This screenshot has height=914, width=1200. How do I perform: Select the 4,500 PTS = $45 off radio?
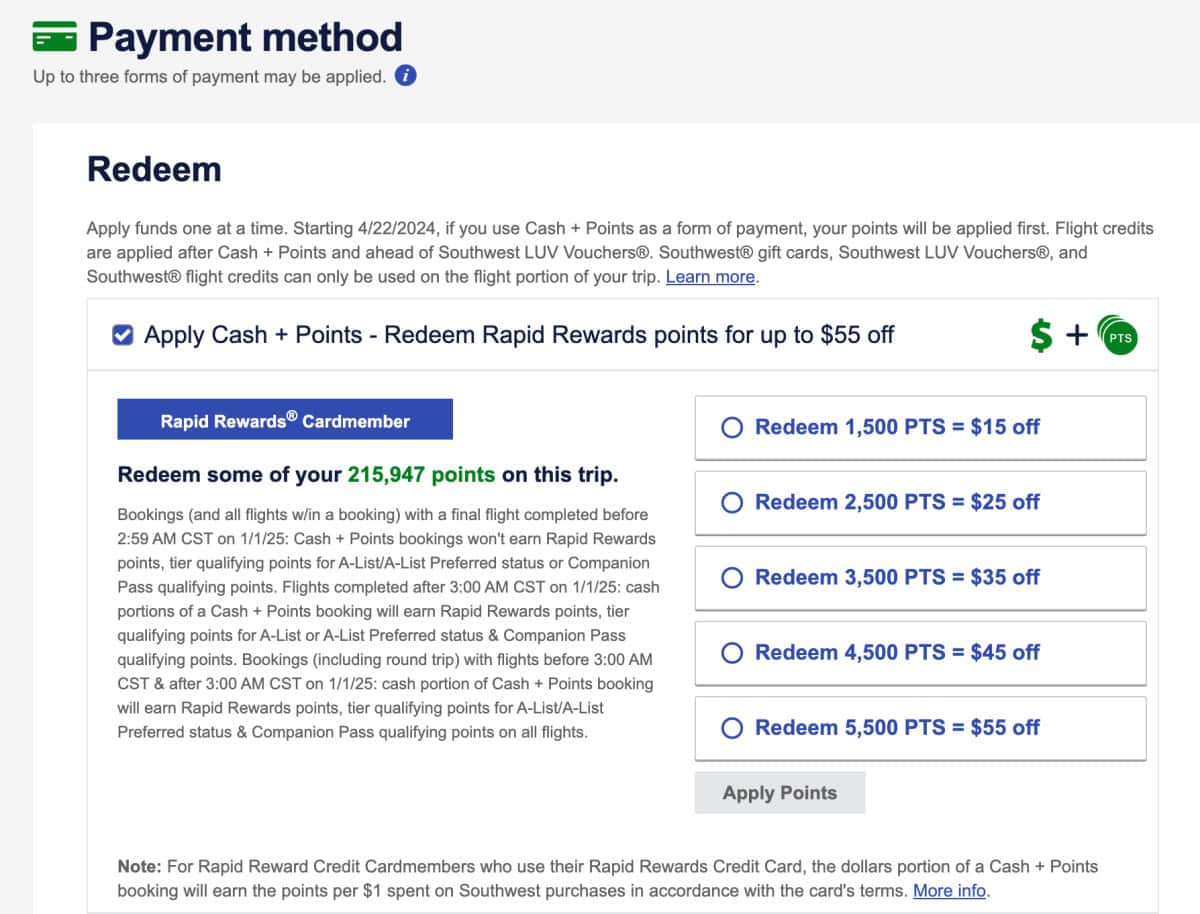point(732,653)
